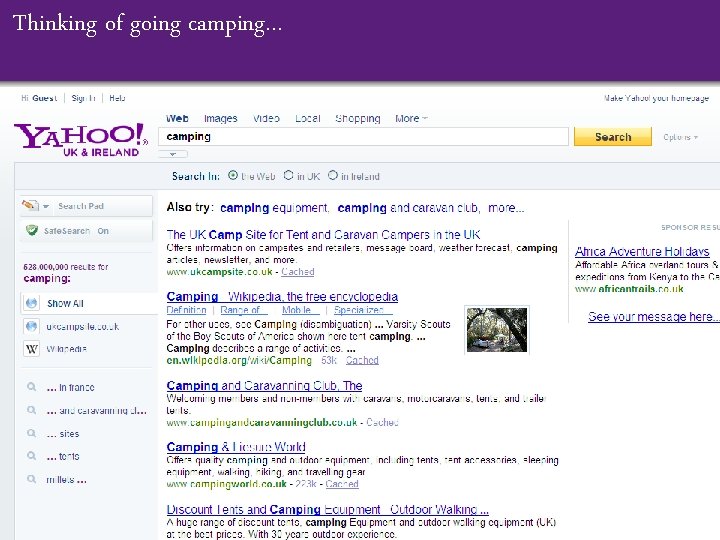
Task: Click the ... tents refinement
Action: (x=62, y=456)
